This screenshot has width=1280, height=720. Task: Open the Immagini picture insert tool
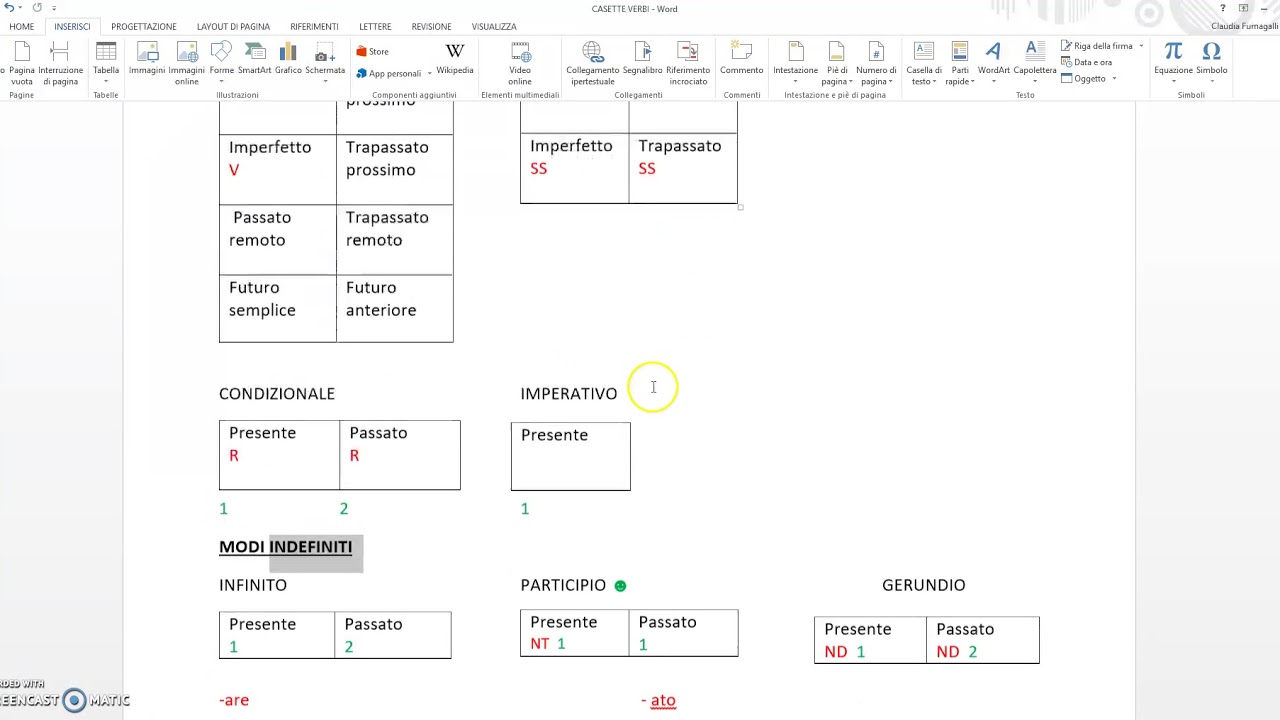[147, 60]
